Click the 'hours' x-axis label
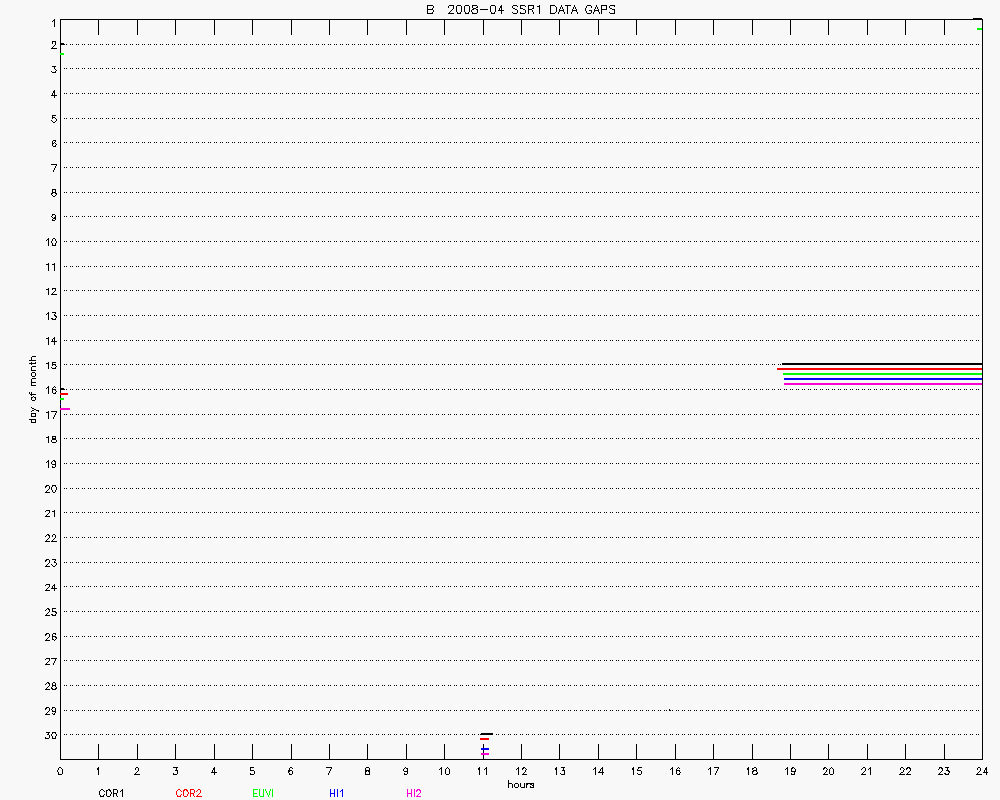Screen dimensions: 1000x800 click(520, 785)
